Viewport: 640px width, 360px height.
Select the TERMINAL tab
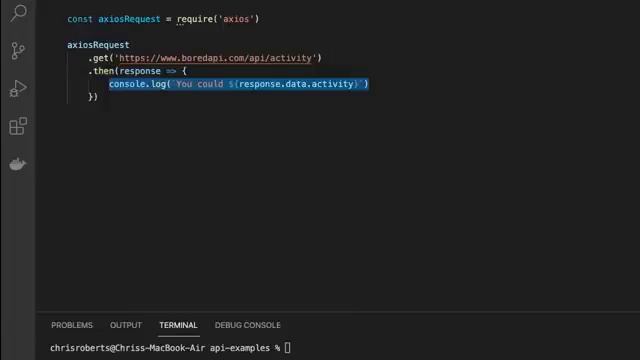pyautogui.click(x=178, y=325)
